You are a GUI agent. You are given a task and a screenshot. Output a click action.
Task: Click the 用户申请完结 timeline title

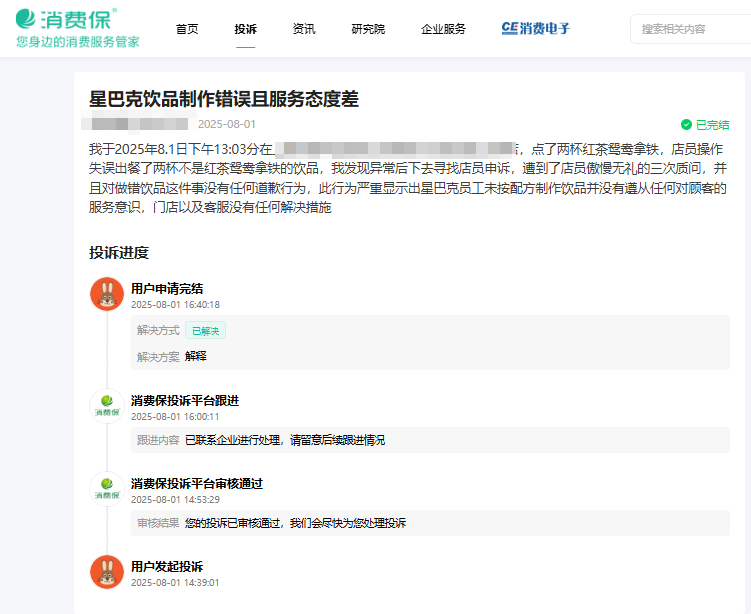[167, 288]
